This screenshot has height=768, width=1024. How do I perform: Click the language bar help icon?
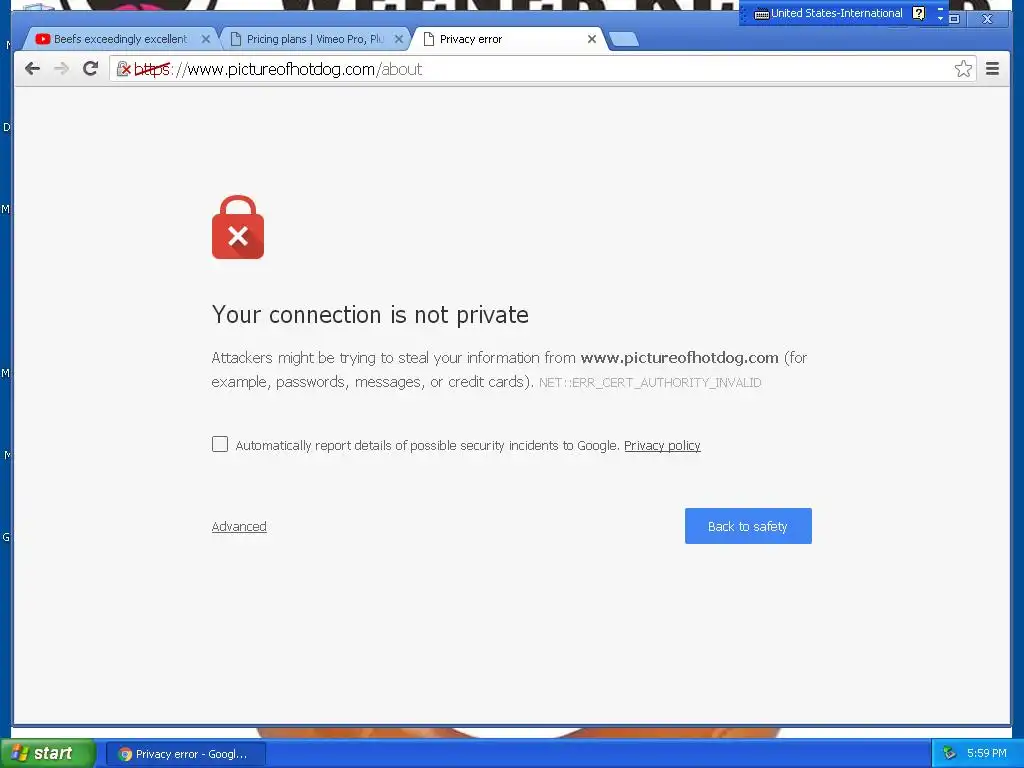(918, 13)
